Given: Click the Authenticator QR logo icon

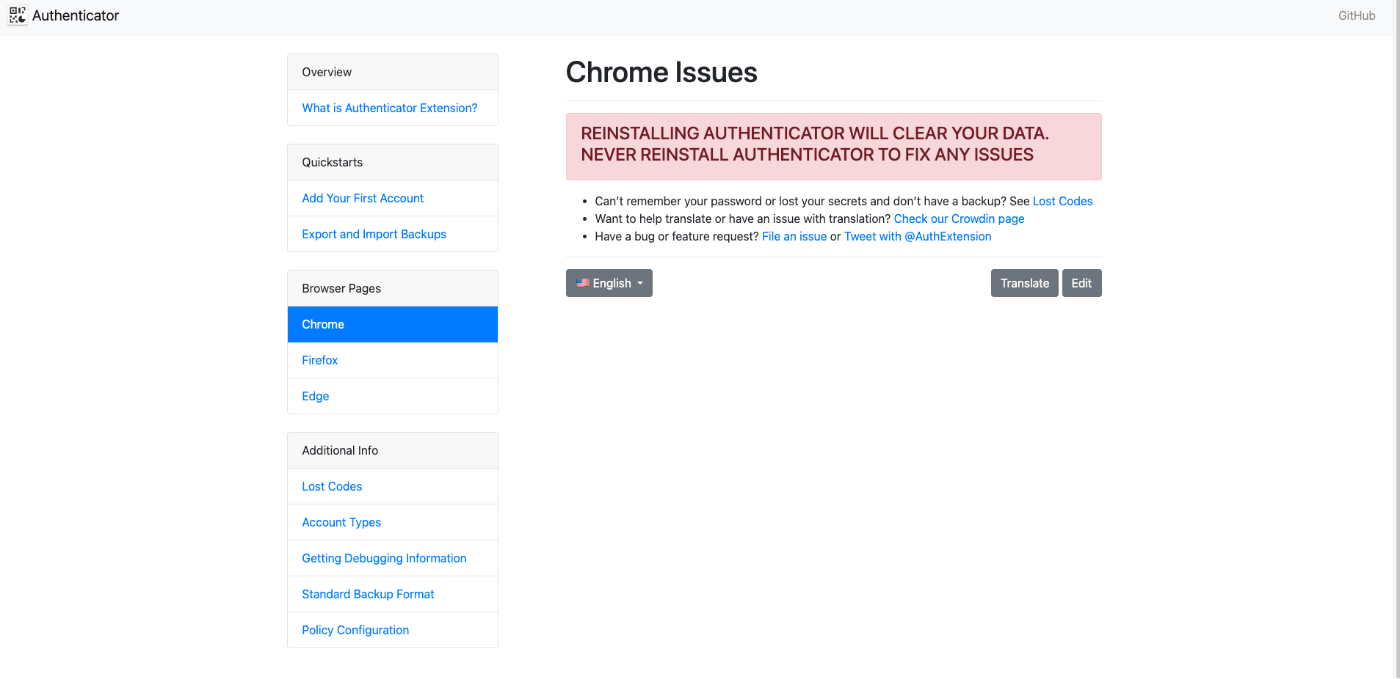Looking at the screenshot, I should coord(17,15).
